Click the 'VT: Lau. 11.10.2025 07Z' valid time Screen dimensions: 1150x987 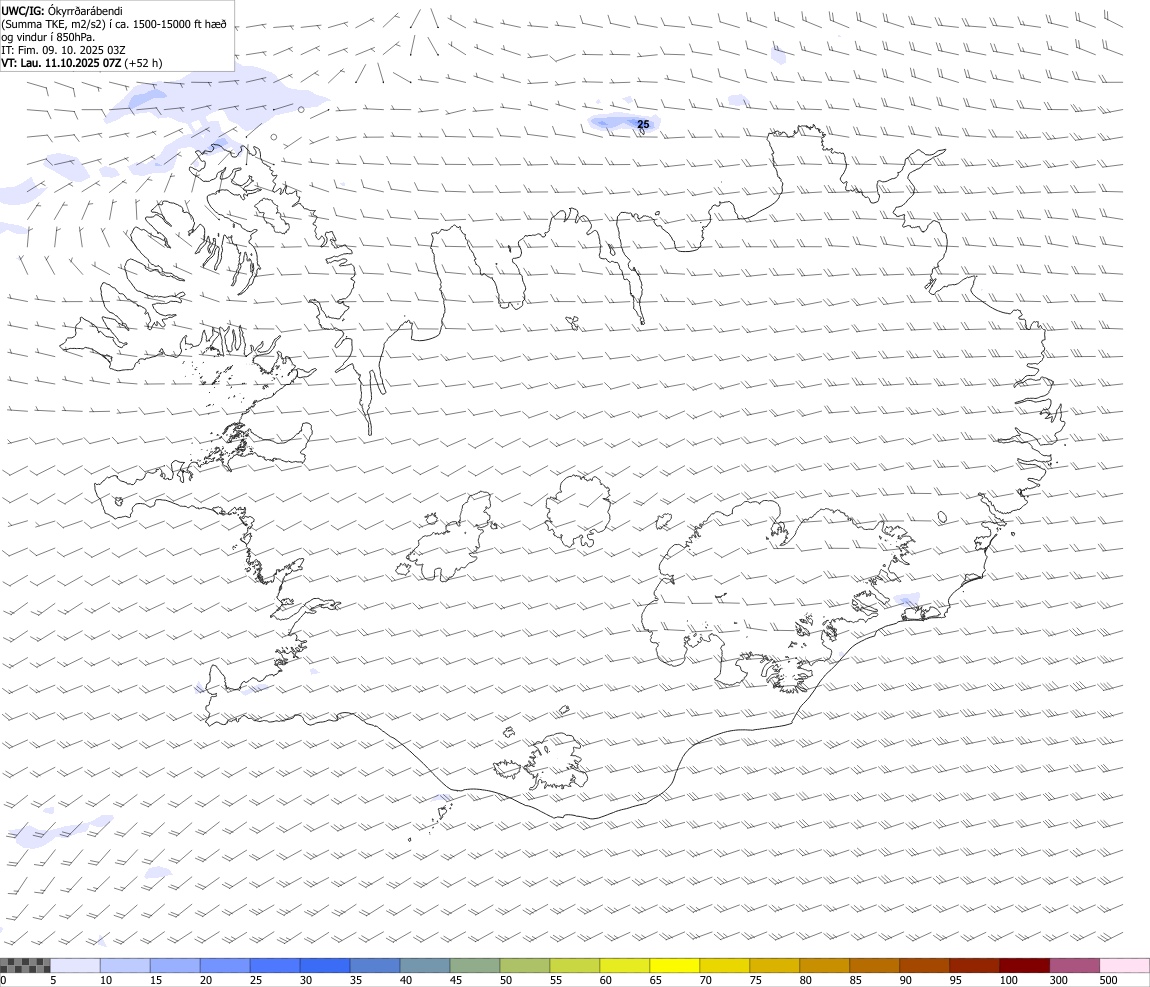tap(61, 63)
